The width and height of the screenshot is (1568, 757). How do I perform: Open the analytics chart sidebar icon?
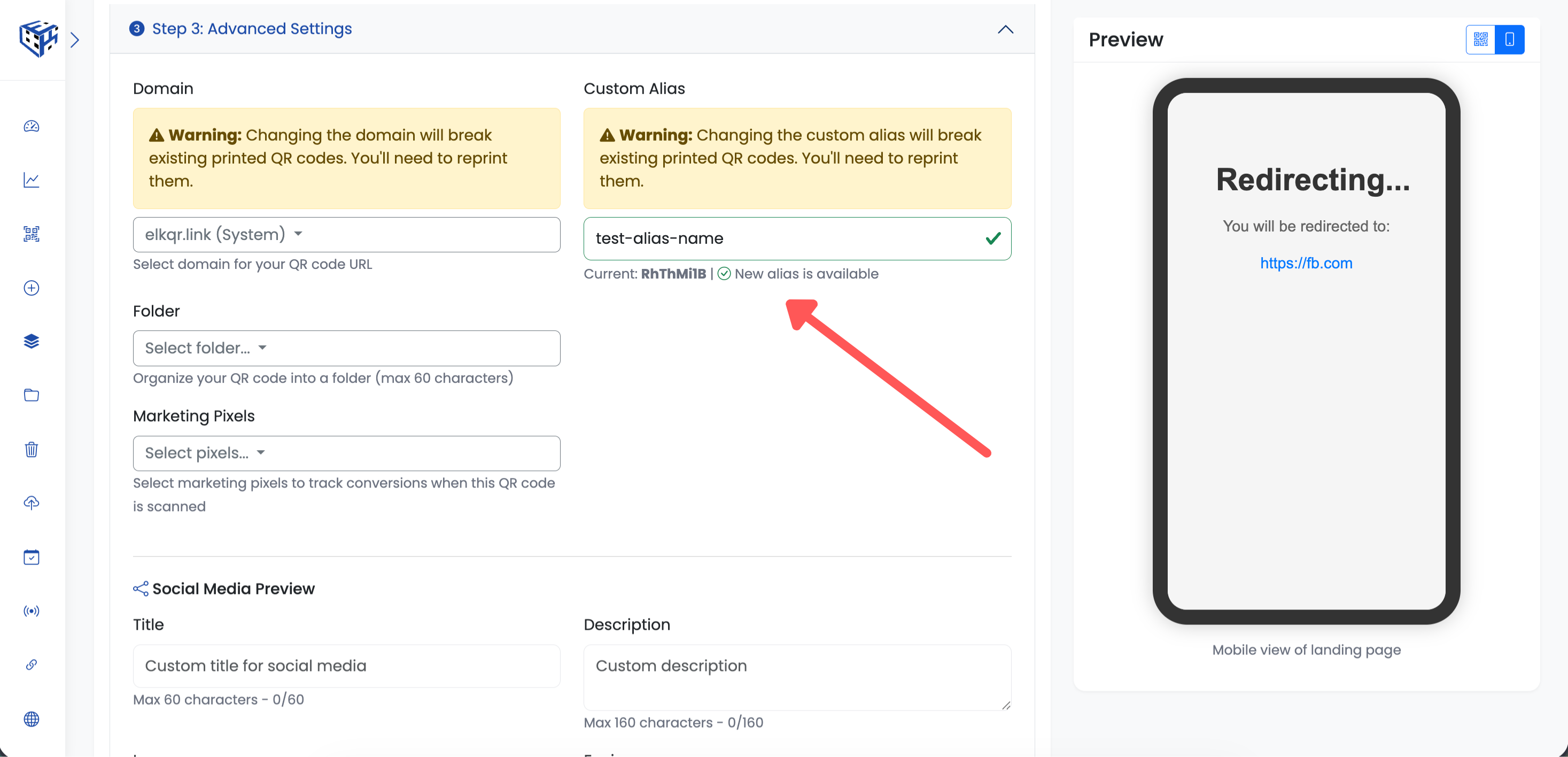point(32,180)
